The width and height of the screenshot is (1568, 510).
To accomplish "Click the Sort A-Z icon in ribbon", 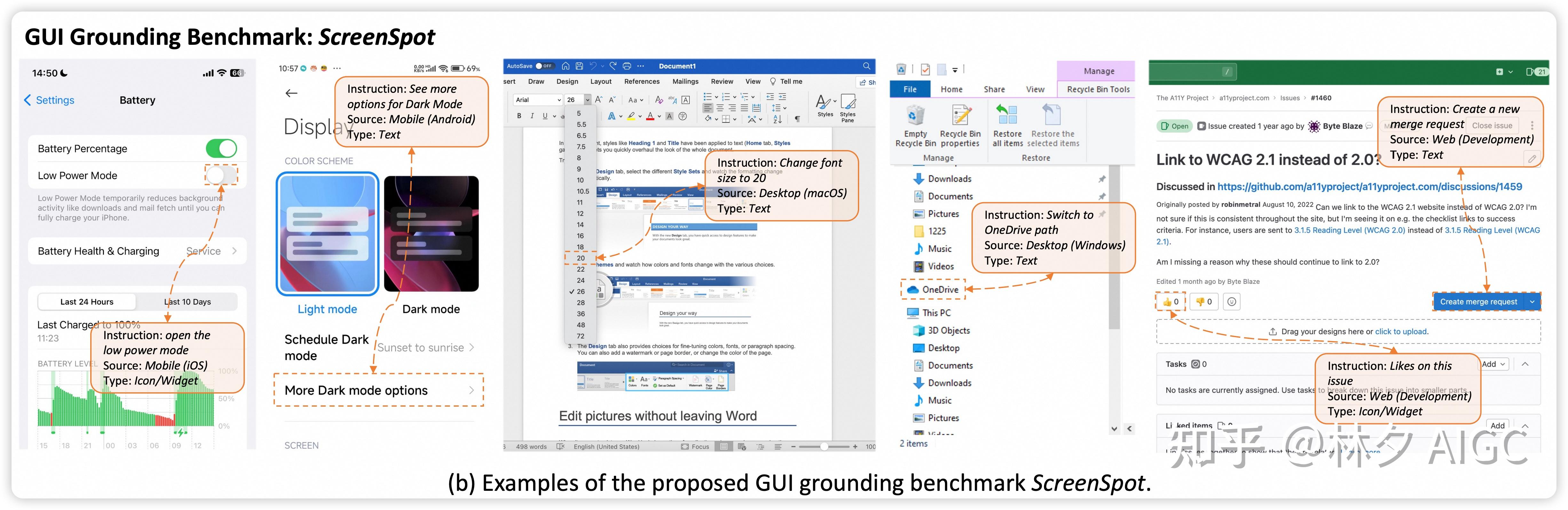I will point(777,119).
